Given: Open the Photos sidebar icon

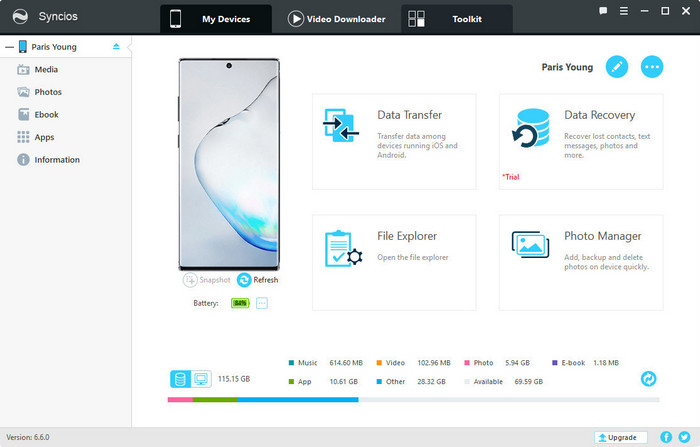Looking at the screenshot, I should (x=23, y=92).
